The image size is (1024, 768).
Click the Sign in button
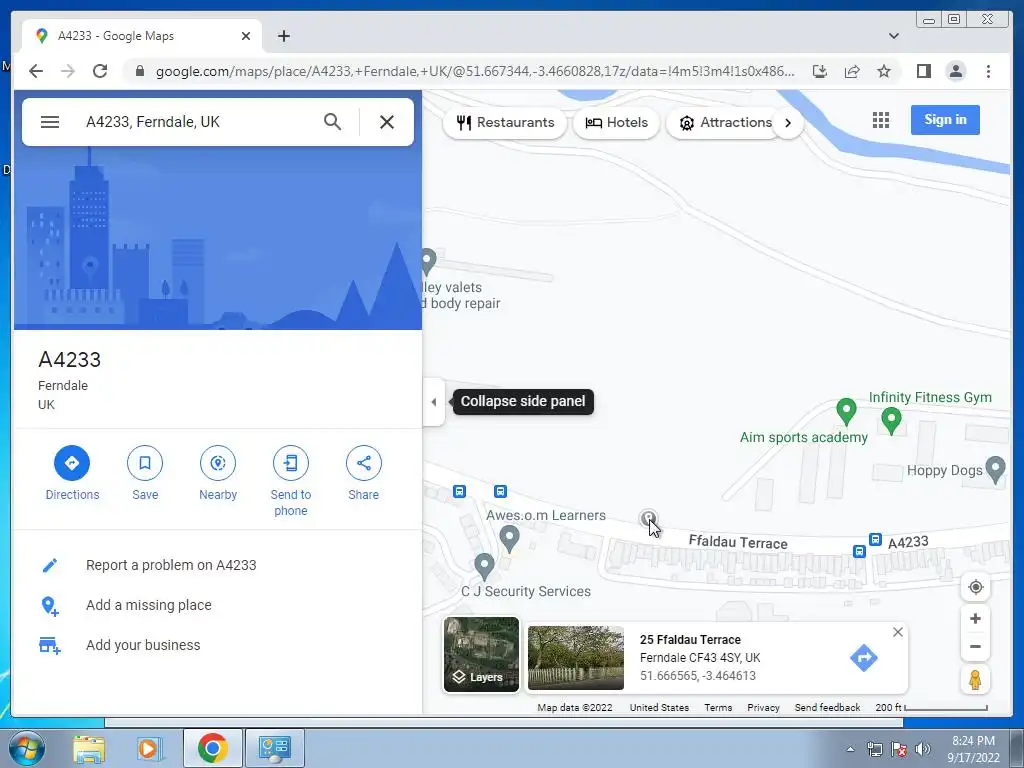945,120
